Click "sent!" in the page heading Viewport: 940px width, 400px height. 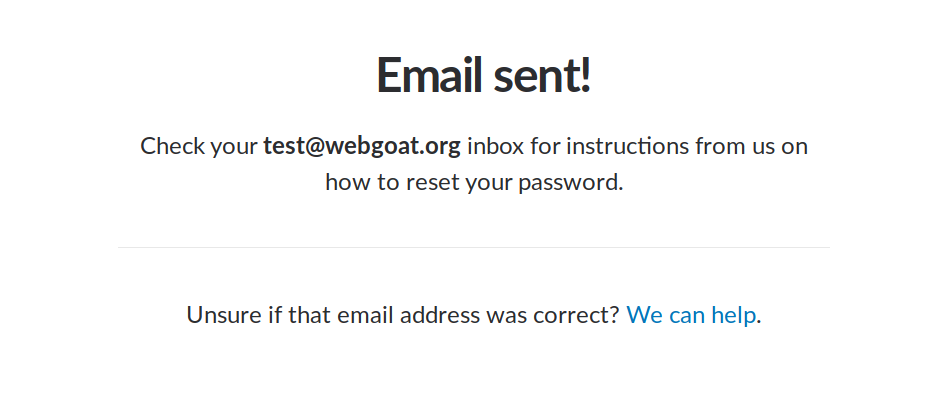pos(543,74)
